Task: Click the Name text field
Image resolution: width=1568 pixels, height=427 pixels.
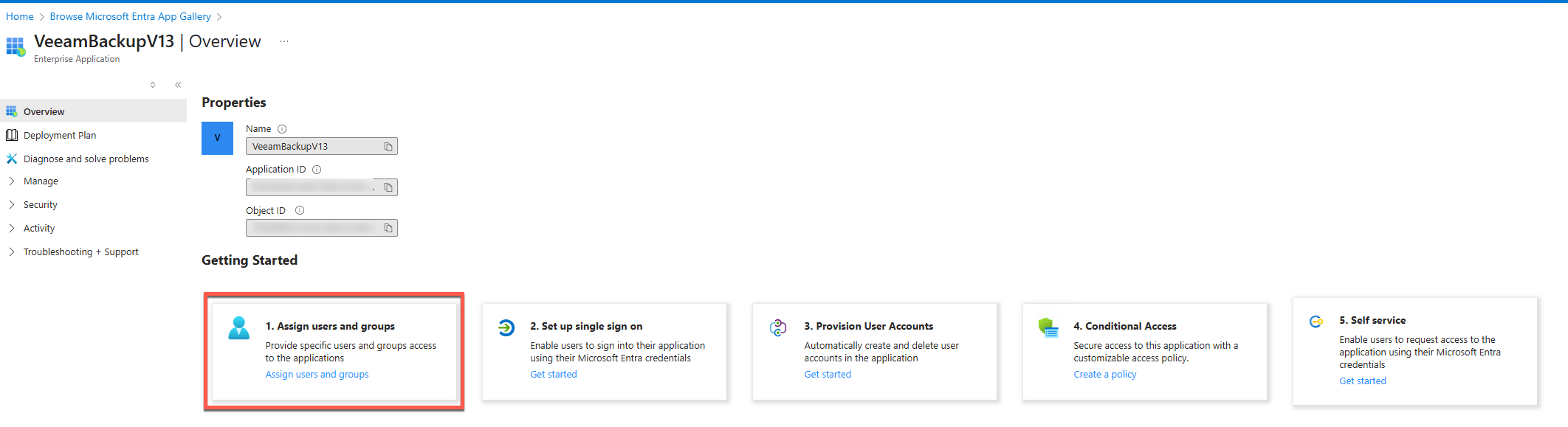Action: coord(314,147)
